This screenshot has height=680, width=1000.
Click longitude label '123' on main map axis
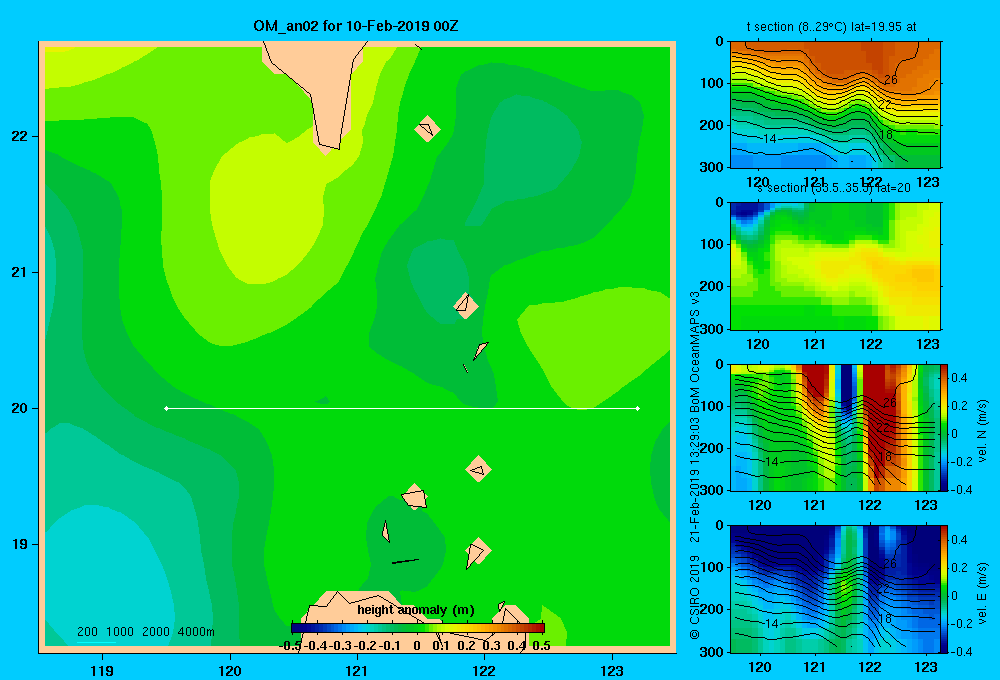[612, 670]
